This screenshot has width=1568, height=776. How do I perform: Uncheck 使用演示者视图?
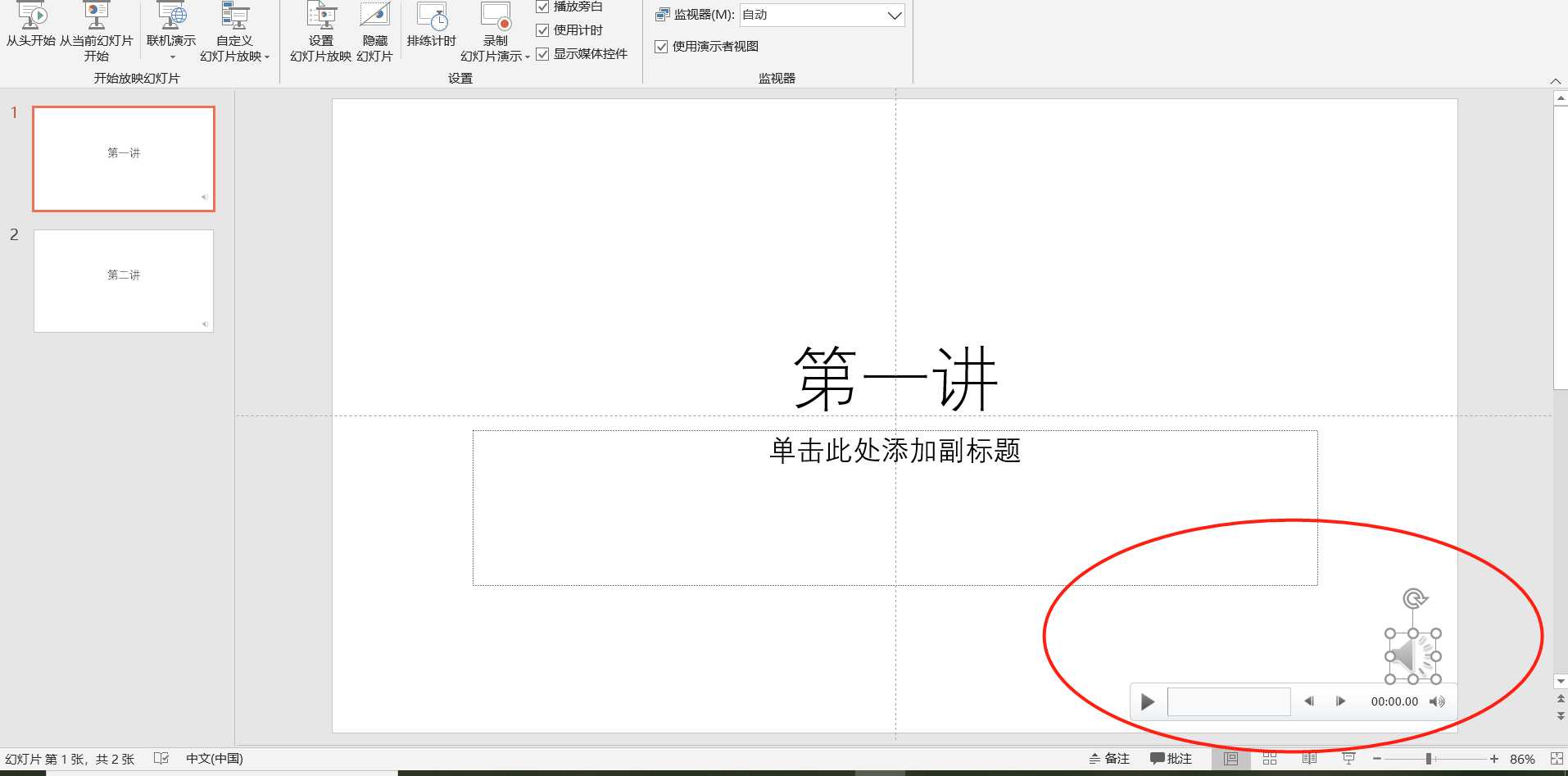661,47
